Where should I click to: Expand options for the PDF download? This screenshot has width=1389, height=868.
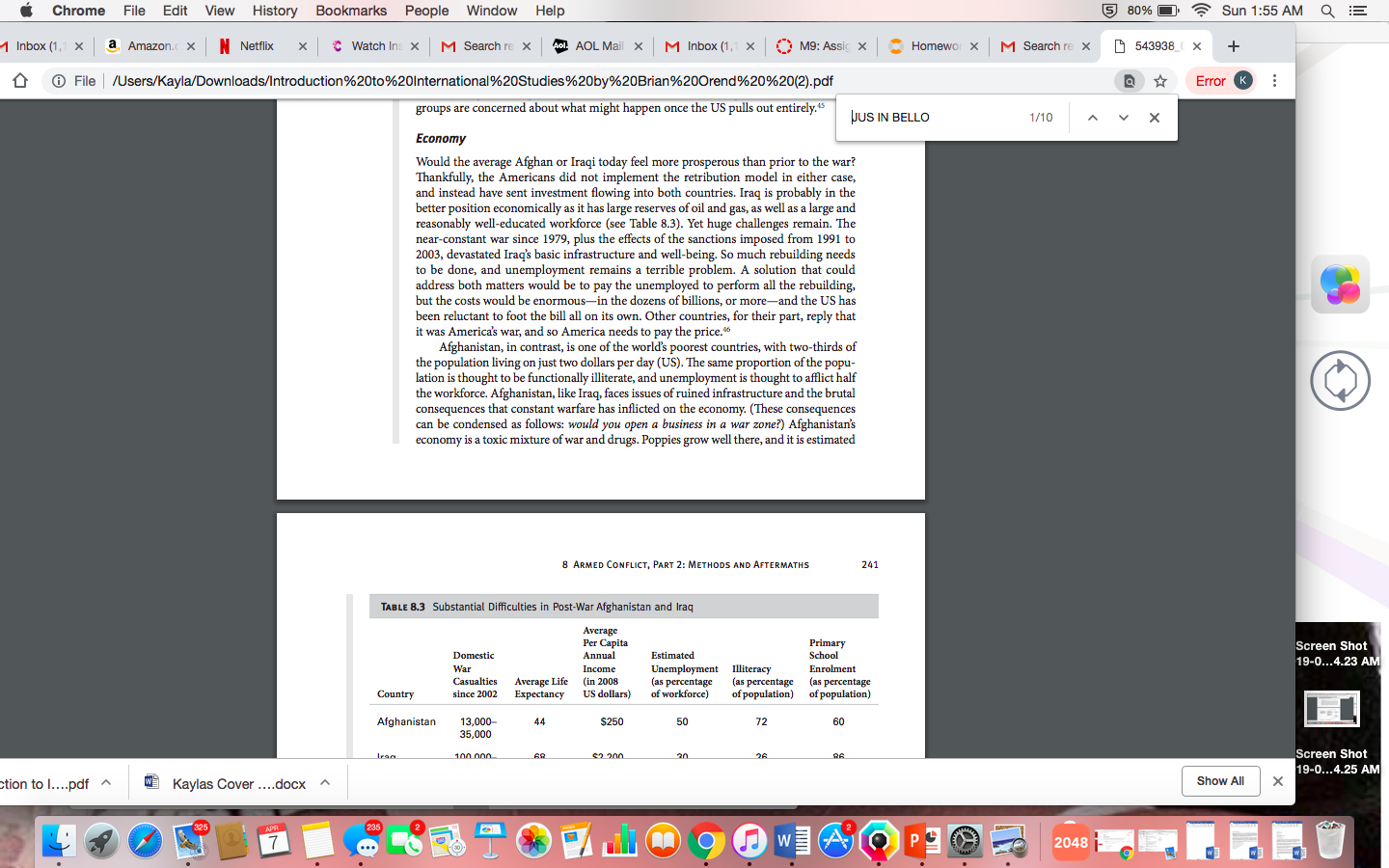[106, 783]
